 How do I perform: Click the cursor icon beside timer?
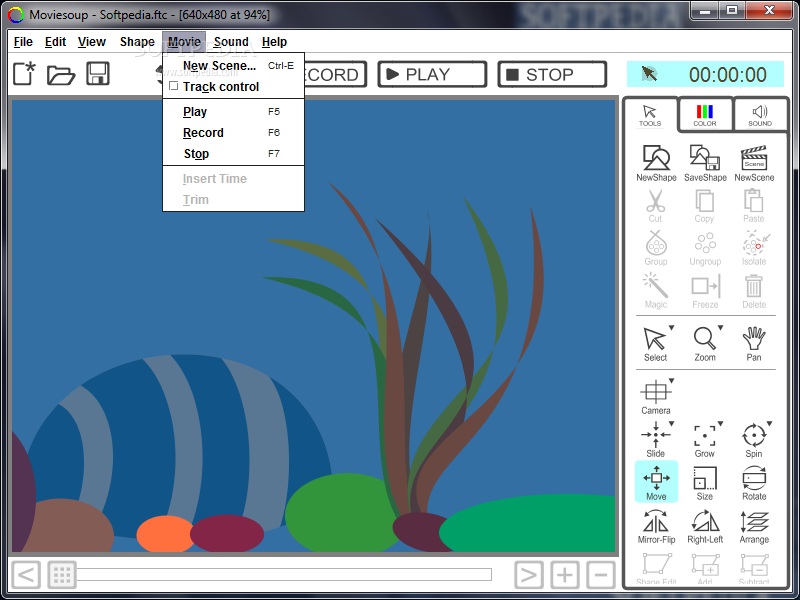point(649,74)
